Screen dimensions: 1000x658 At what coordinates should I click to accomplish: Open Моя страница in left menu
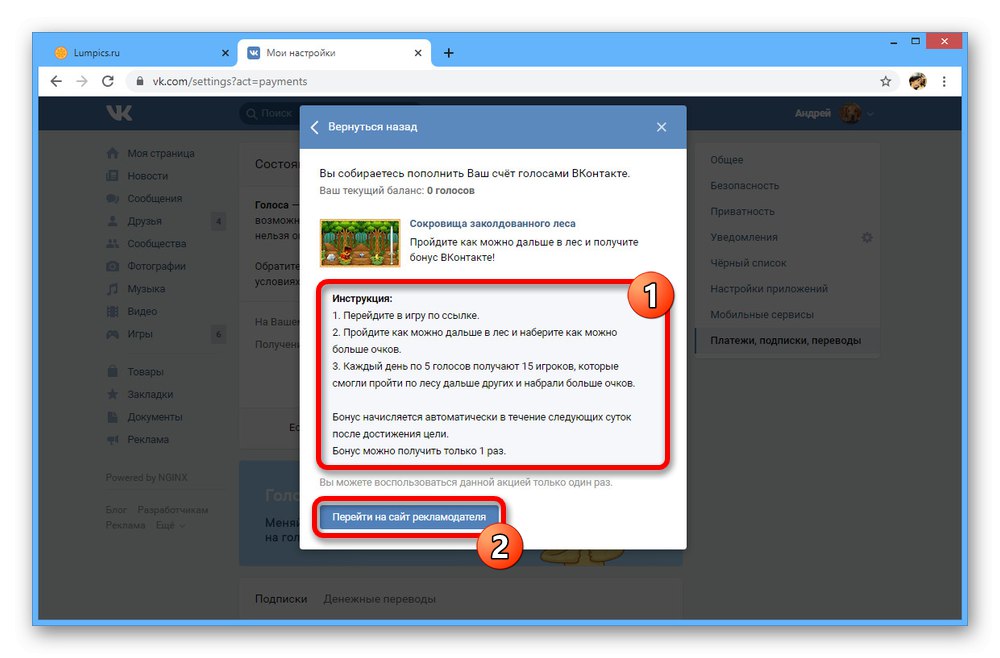coord(161,153)
